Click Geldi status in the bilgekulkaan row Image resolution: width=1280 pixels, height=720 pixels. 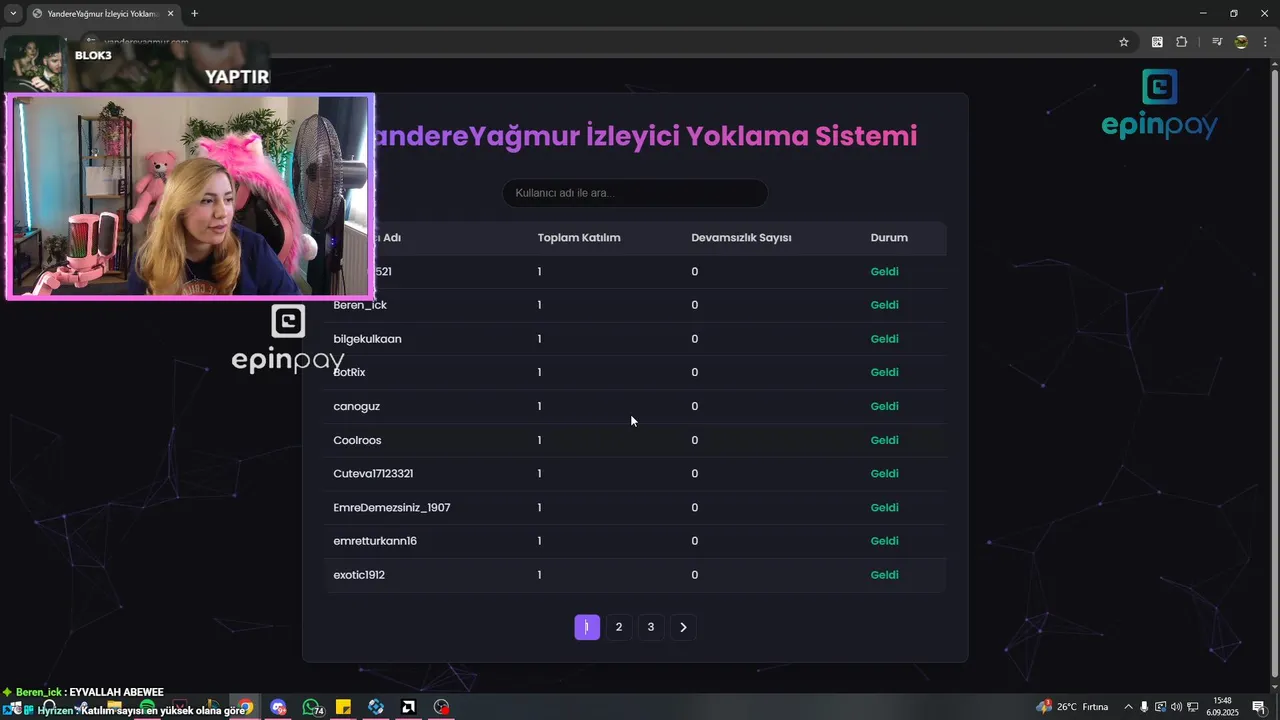[885, 339]
